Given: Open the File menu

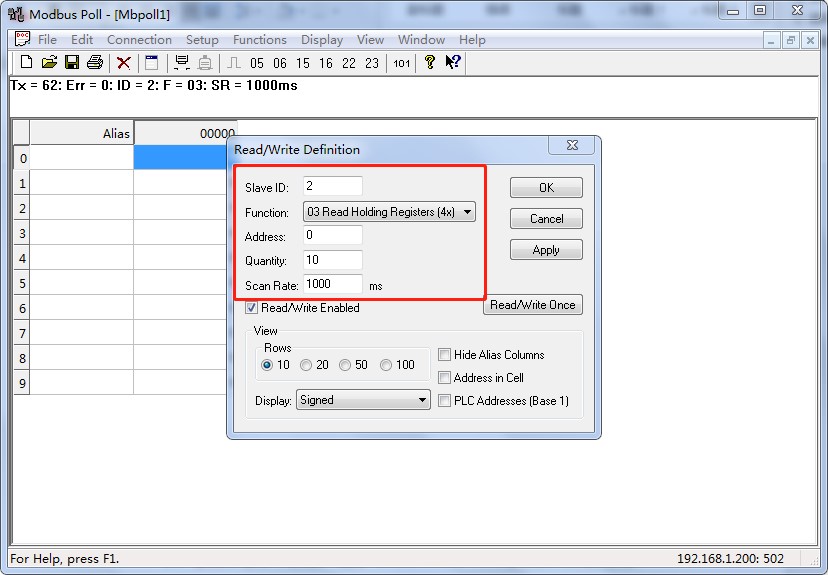Looking at the screenshot, I should [x=47, y=40].
